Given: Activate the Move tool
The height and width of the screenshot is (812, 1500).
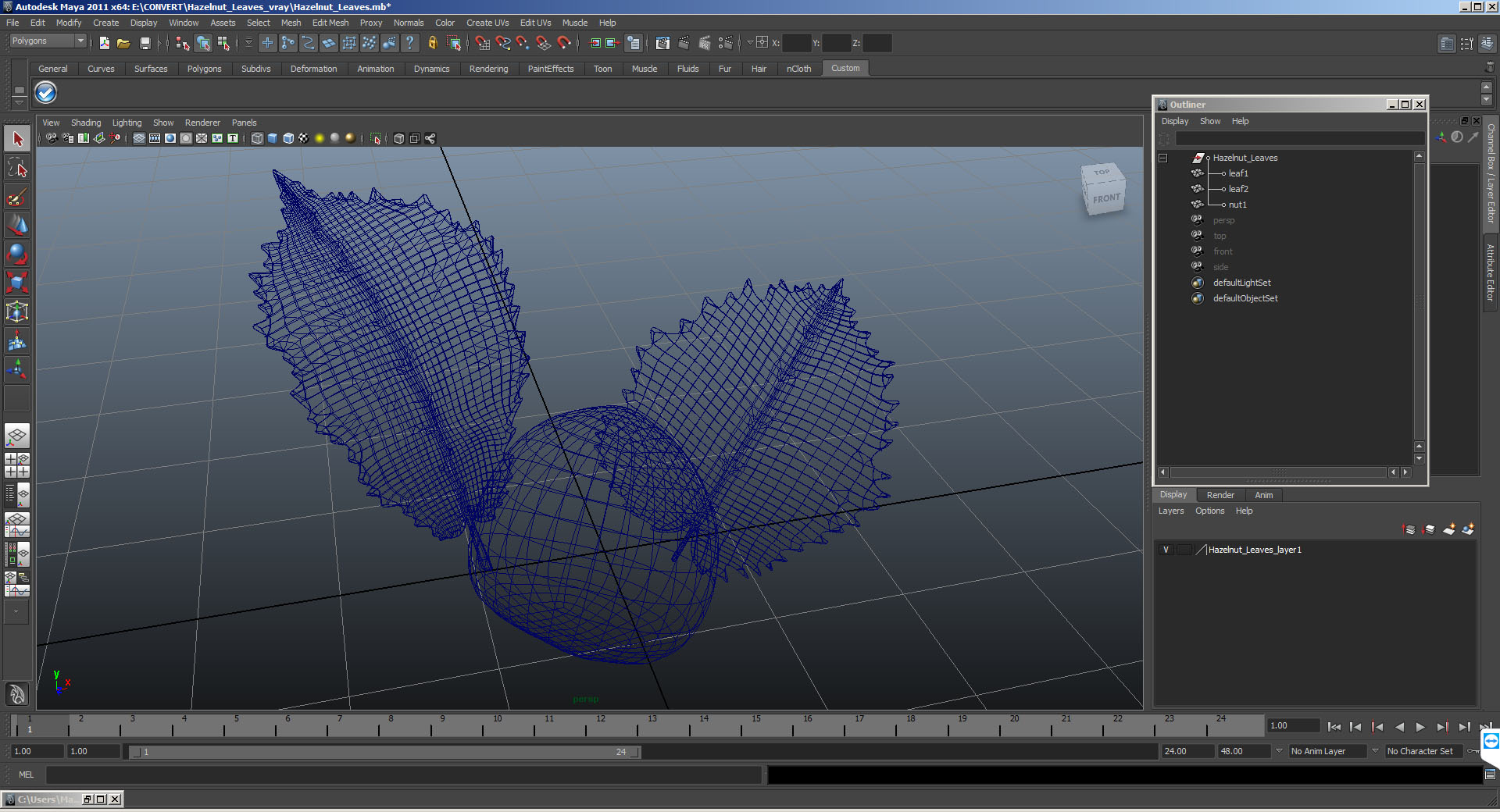Looking at the screenshot, I should click(17, 226).
